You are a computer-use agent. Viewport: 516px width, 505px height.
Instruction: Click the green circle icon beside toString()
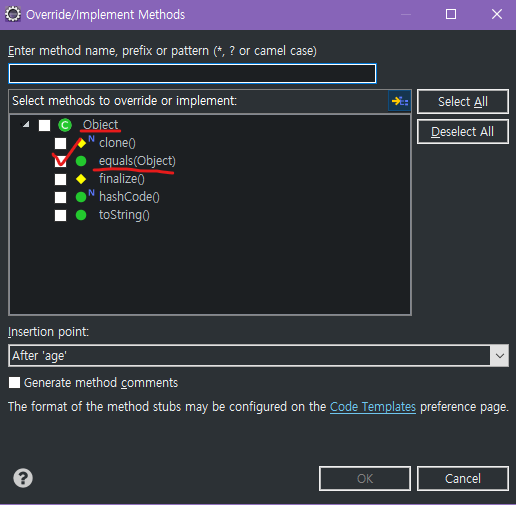pyautogui.click(x=81, y=215)
